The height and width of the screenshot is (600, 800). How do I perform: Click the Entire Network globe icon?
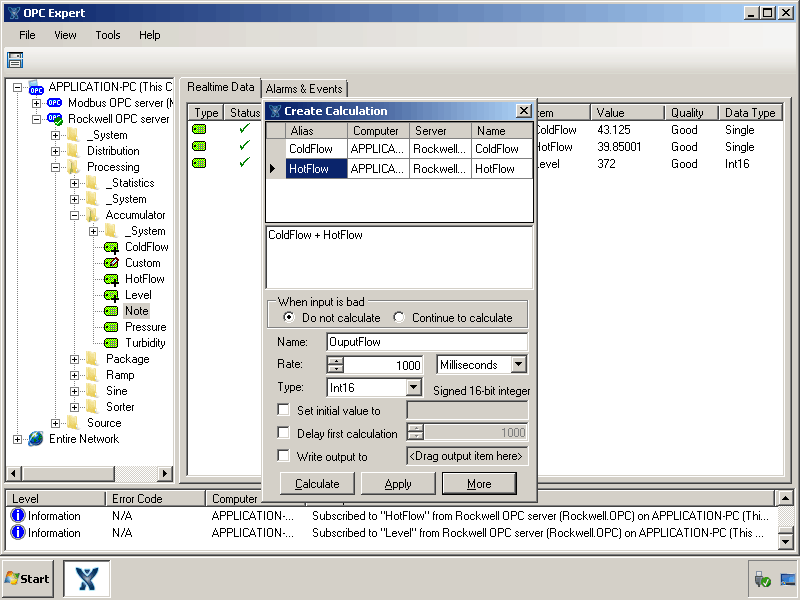[x=36, y=438]
